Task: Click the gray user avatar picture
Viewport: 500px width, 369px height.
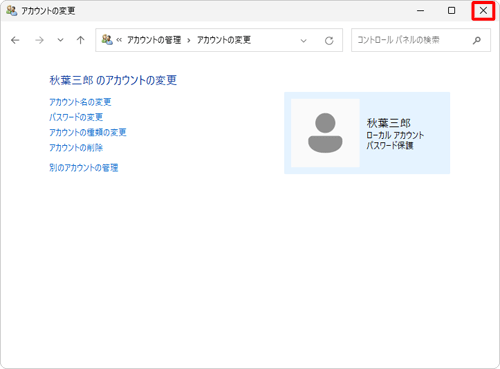Action: [325, 133]
